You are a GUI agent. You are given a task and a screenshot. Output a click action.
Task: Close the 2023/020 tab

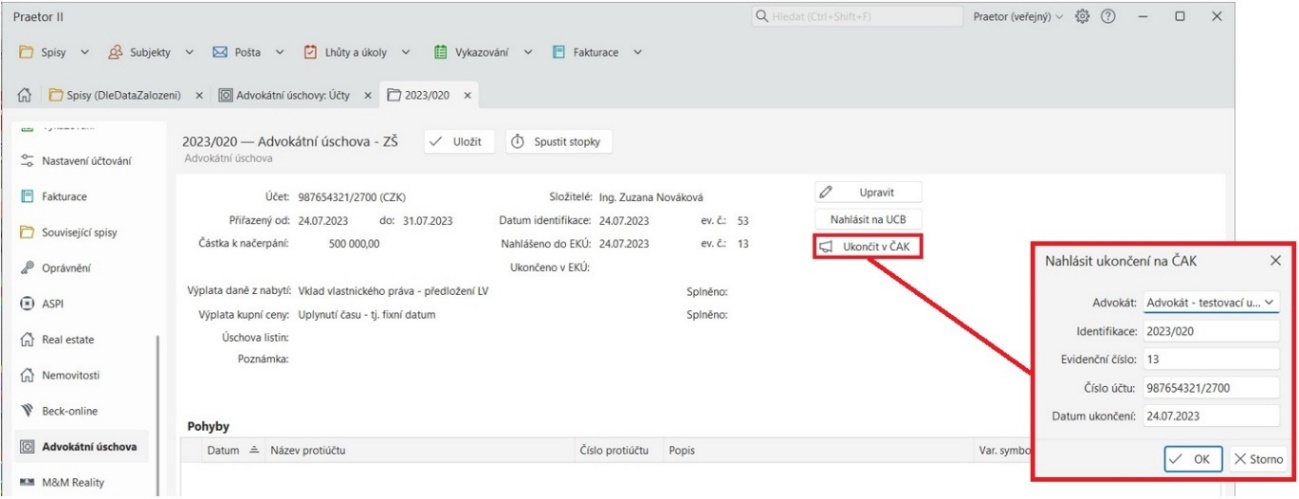[466, 96]
